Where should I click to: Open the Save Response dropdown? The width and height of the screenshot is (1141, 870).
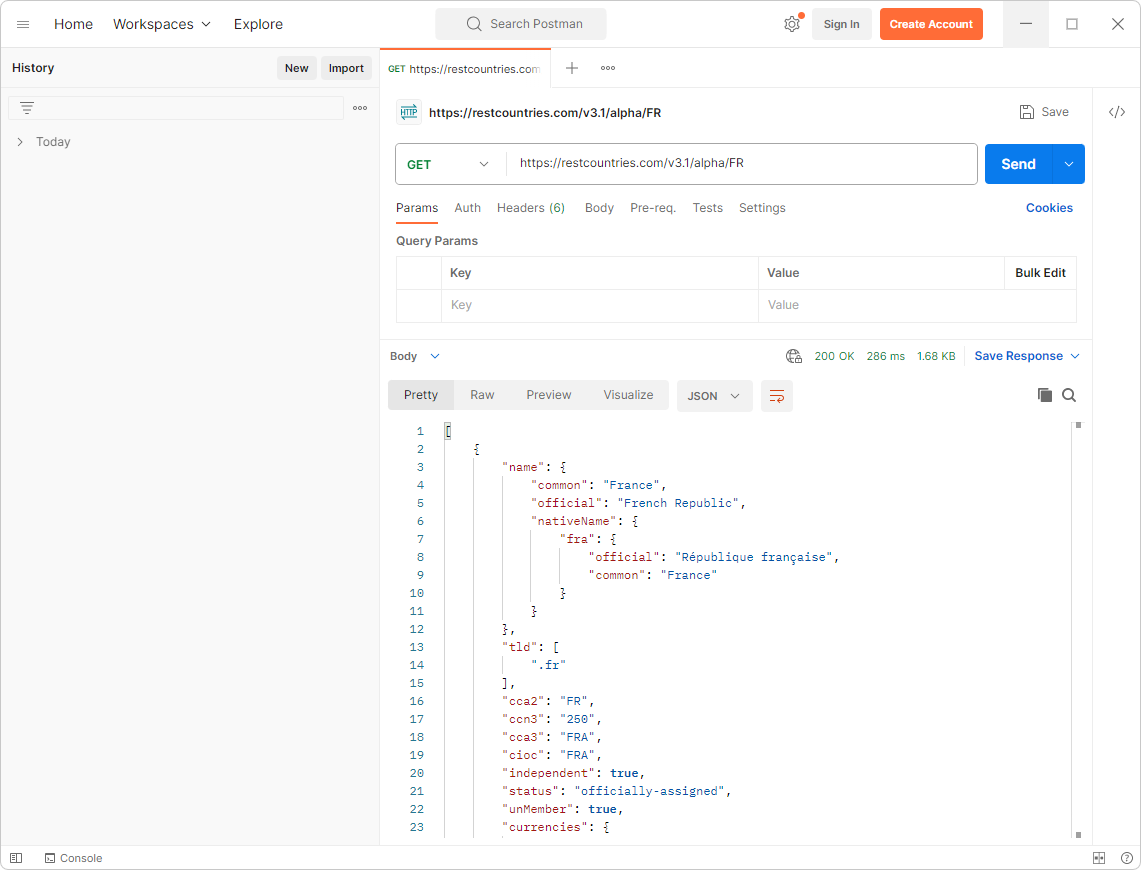click(x=1027, y=356)
